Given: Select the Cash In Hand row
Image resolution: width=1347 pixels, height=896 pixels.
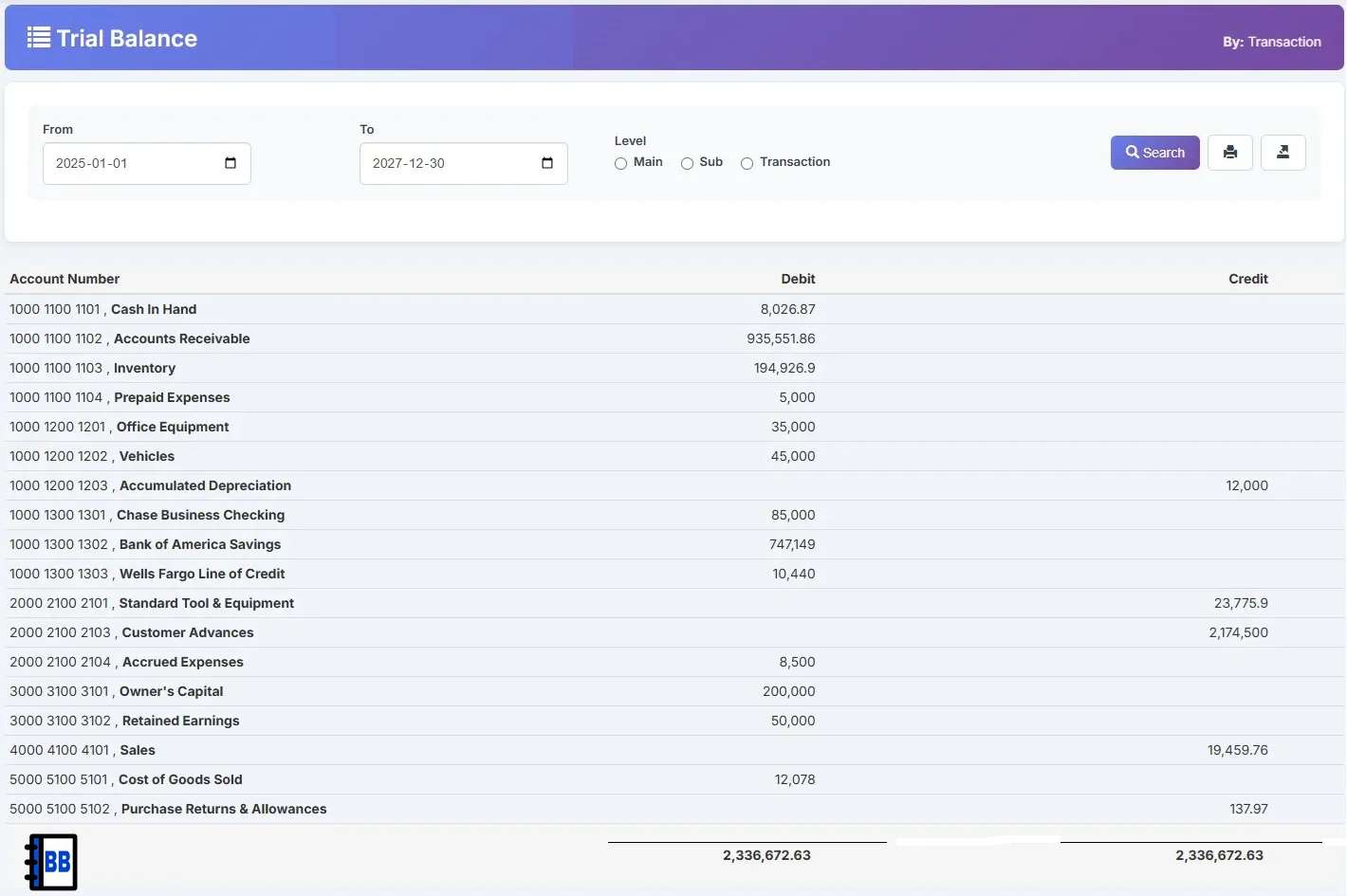Looking at the screenshot, I should click(673, 309).
